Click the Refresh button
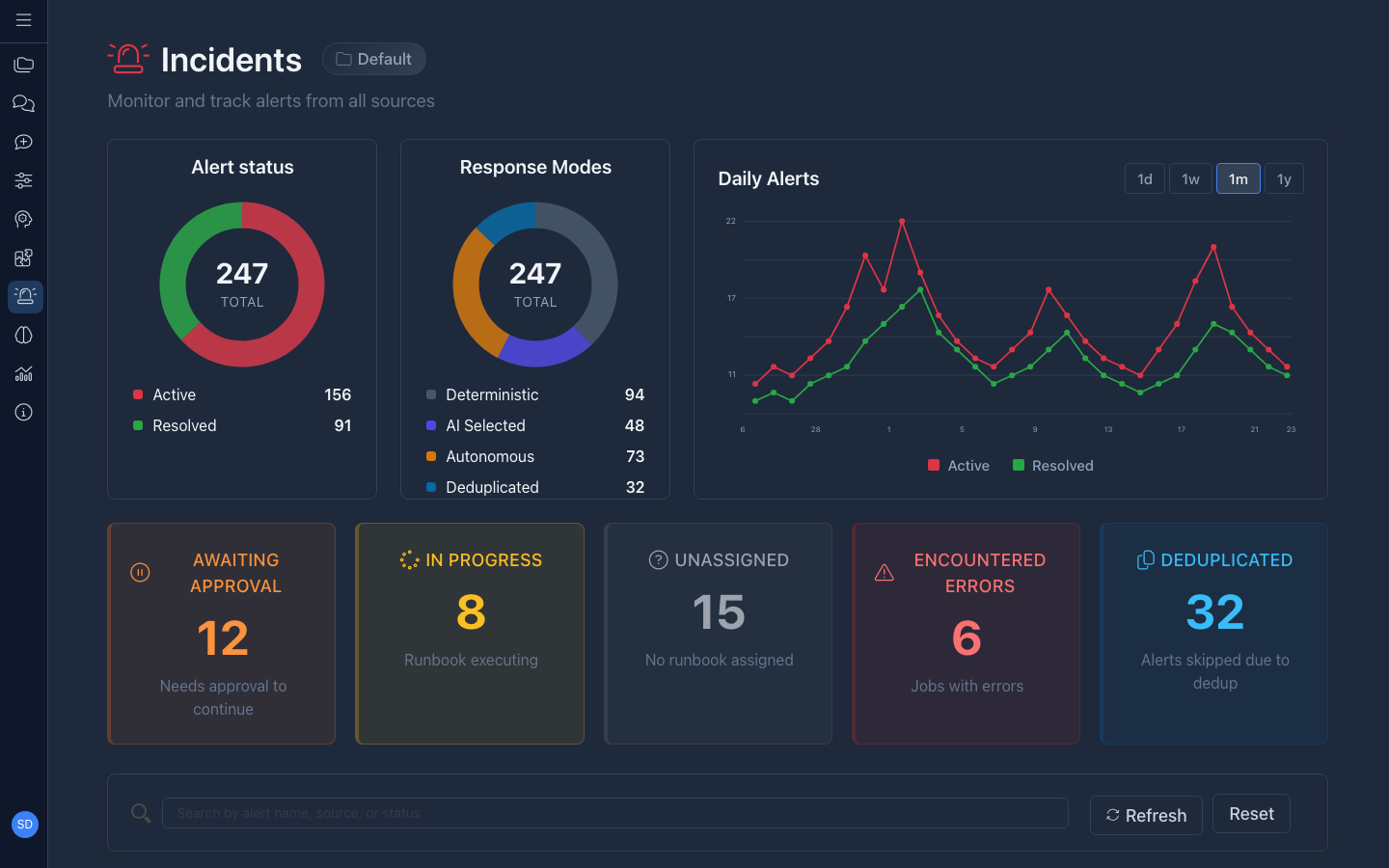Viewport: 1389px width, 868px height. 1146,815
